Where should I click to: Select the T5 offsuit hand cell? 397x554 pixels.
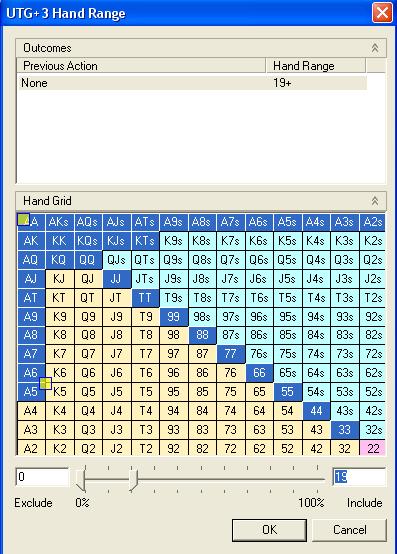(145, 392)
